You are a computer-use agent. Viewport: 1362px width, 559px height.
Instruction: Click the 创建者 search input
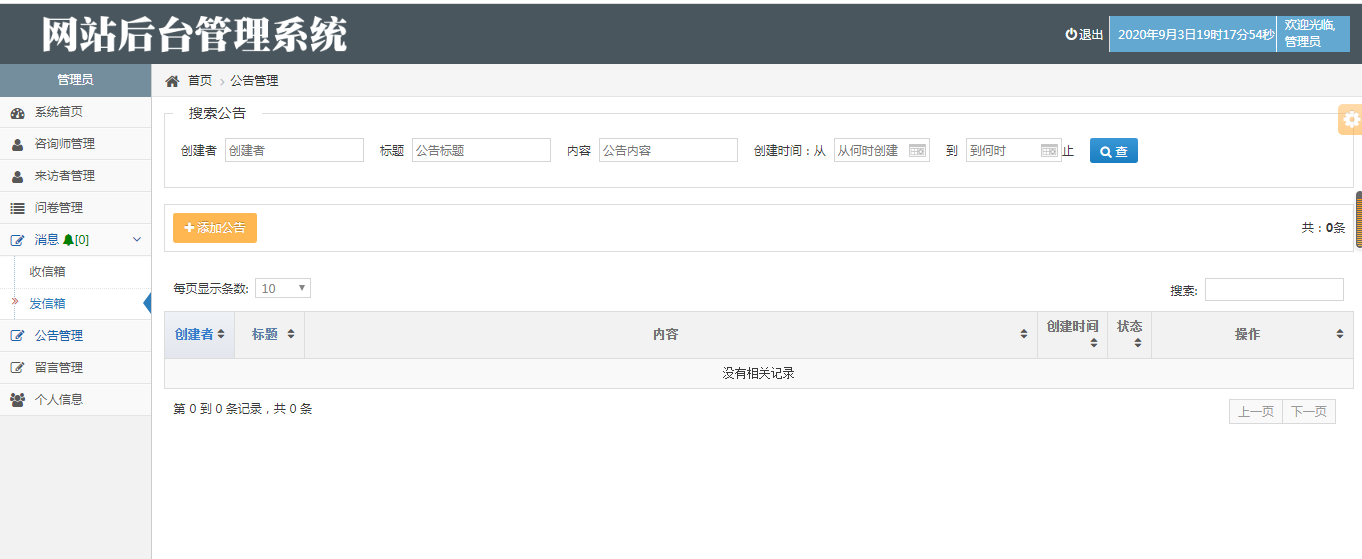(294, 150)
